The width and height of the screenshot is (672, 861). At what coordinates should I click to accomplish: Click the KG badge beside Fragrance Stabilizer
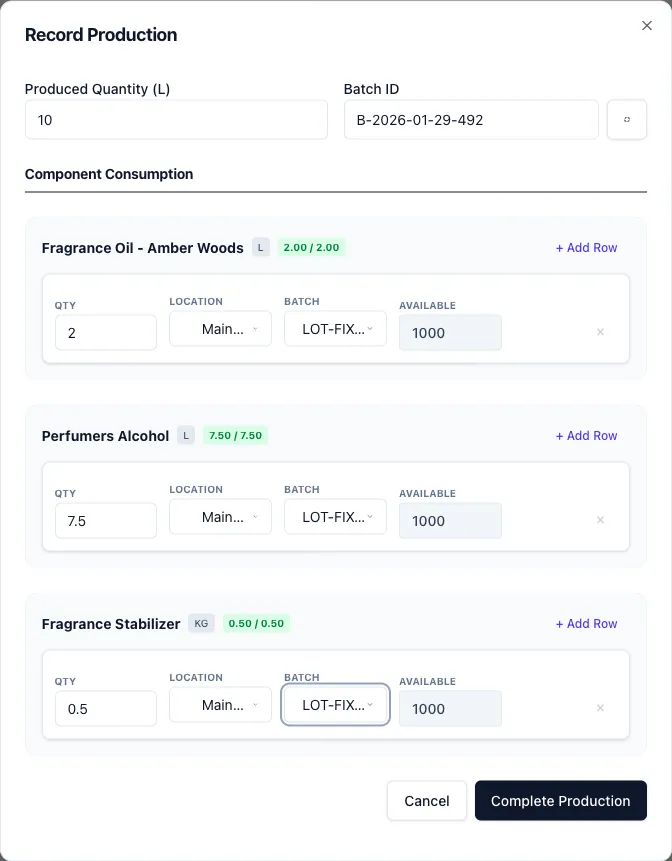point(201,623)
